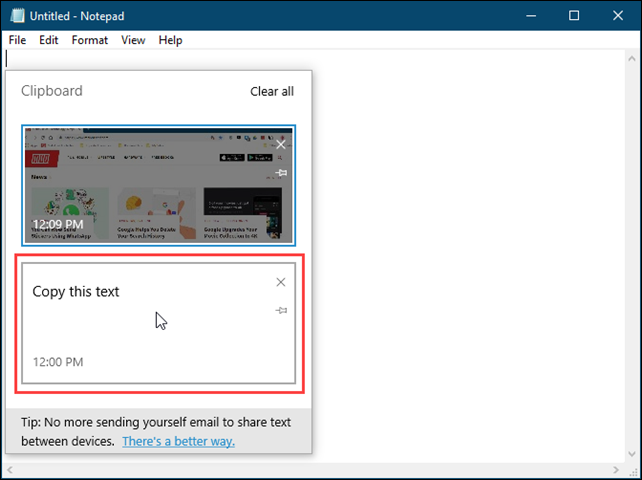Image resolution: width=642 pixels, height=480 pixels.
Task: Close the Notepad window
Action: coord(617,16)
